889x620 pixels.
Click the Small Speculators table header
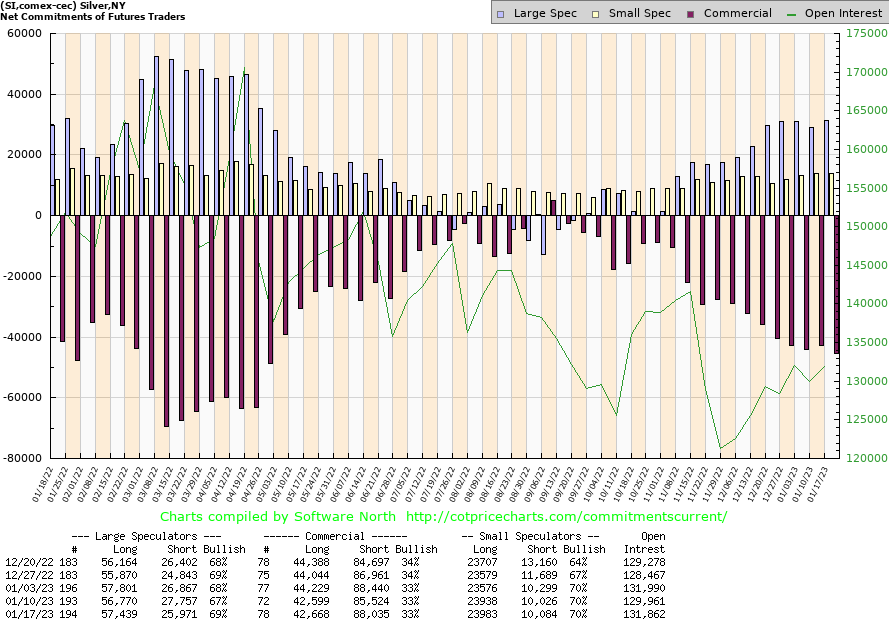click(x=530, y=537)
